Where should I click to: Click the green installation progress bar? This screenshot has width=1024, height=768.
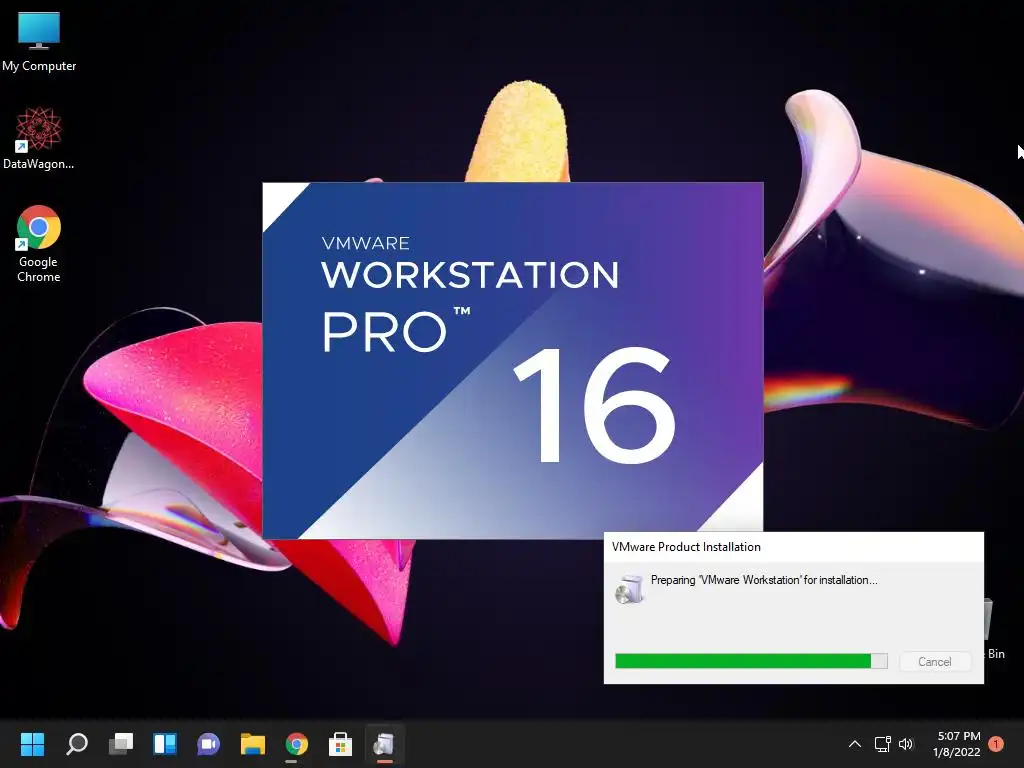tap(751, 661)
